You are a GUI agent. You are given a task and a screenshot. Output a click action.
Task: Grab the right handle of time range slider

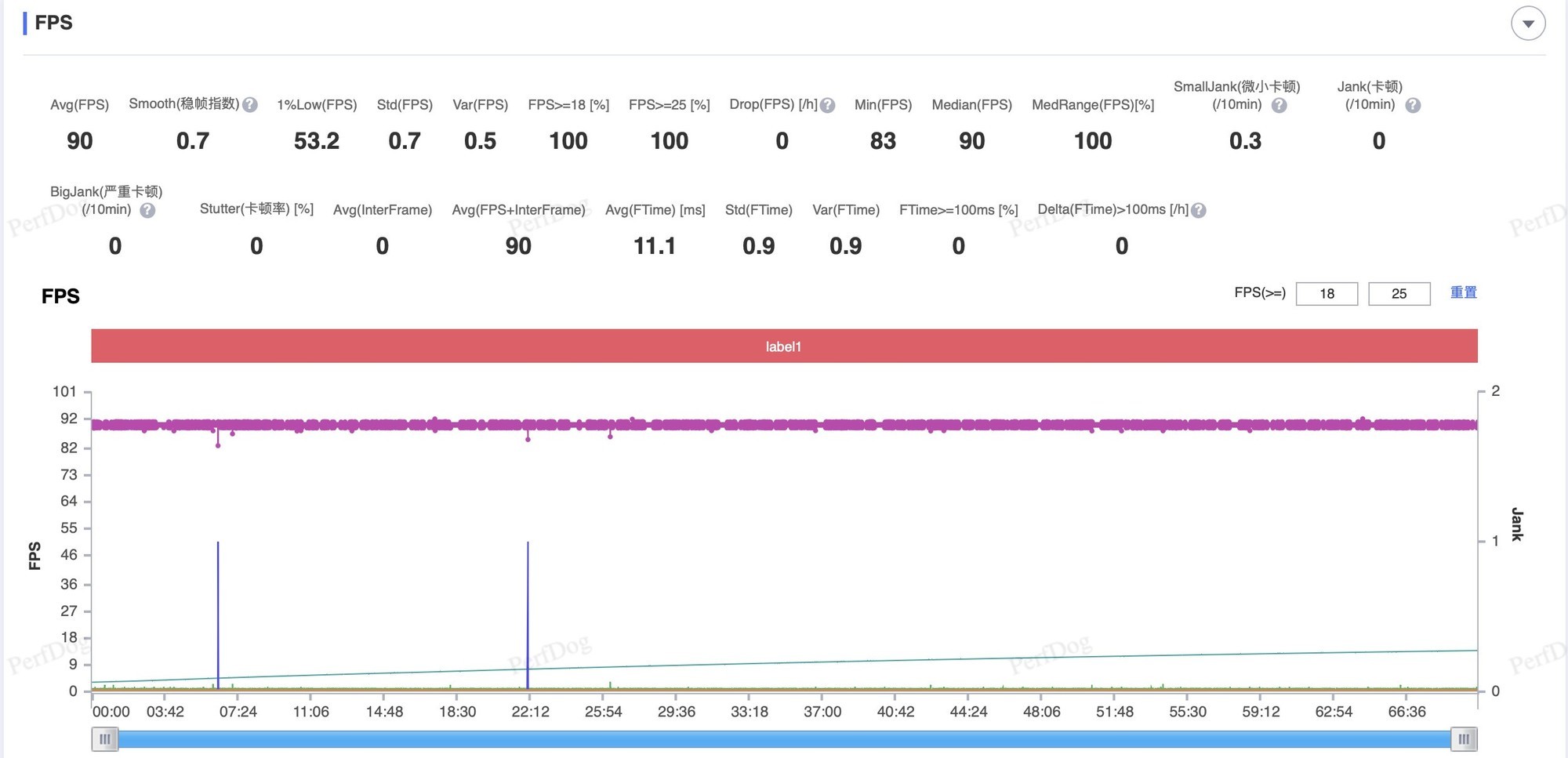coord(1463,739)
